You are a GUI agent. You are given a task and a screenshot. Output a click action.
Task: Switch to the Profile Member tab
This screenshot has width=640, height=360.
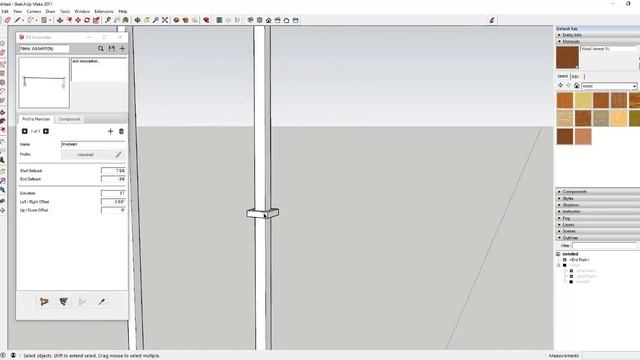[x=36, y=119]
